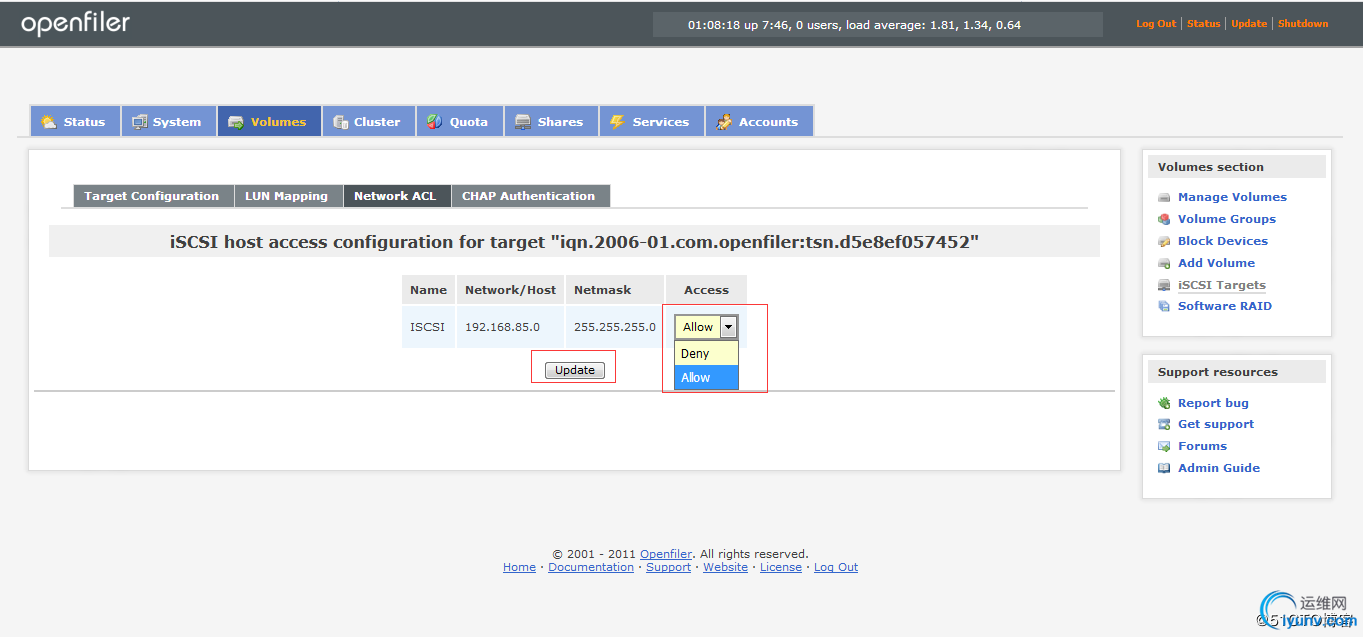The image size is (1363, 637).
Task: Click the Quota tab pie icon
Action: tap(434, 122)
